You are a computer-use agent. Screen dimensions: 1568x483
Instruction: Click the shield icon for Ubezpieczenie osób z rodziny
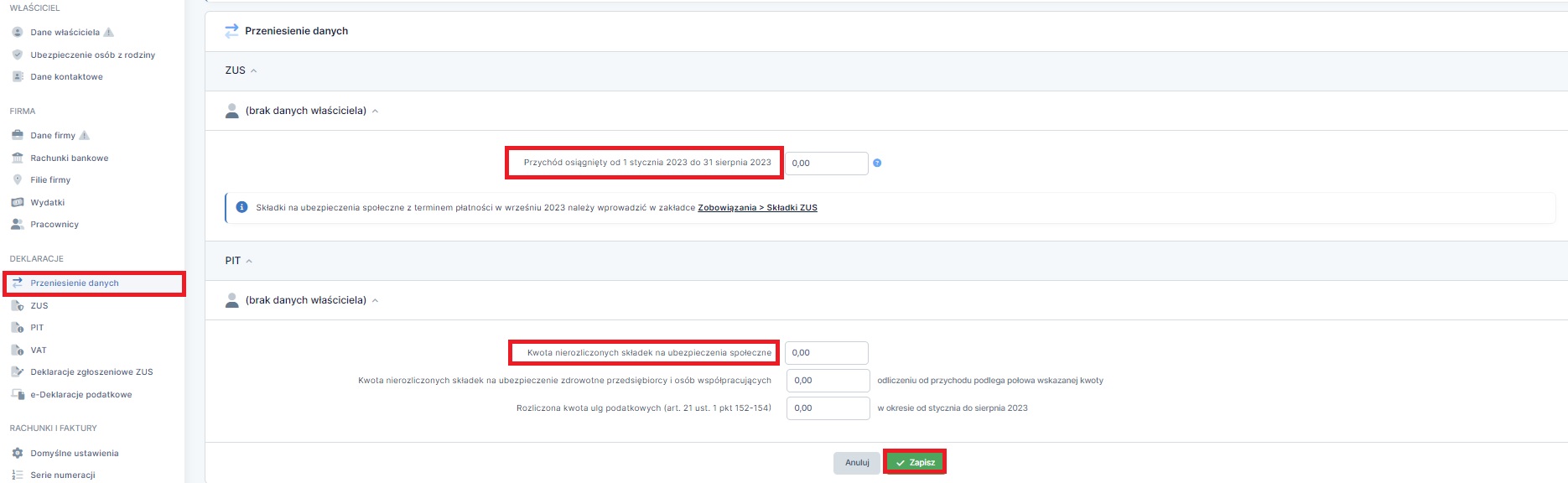18,55
